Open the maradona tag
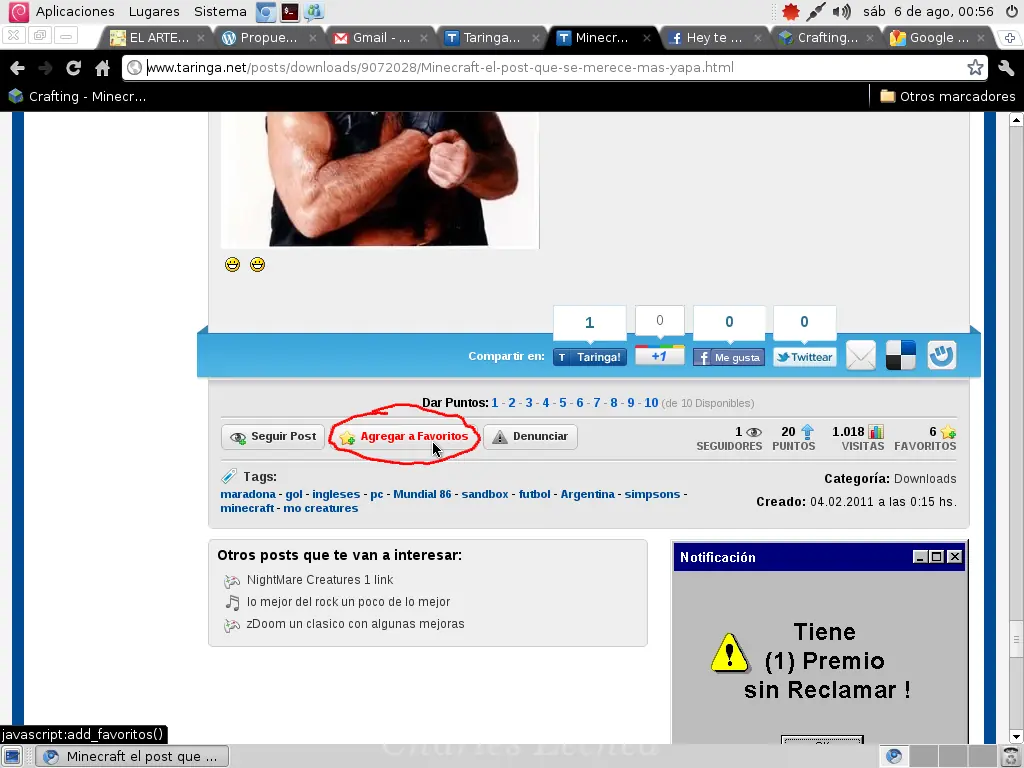 (x=248, y=494)
